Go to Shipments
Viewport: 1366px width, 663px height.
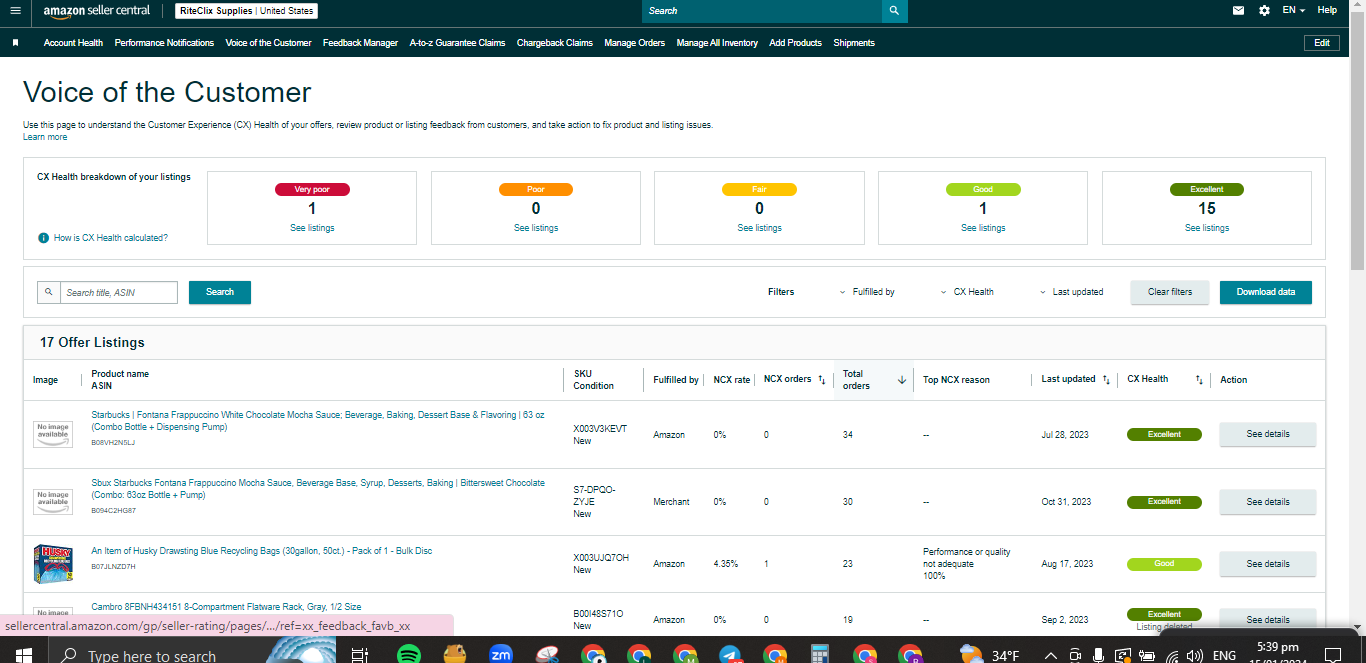pyautogui.click(x=854, y=43)
